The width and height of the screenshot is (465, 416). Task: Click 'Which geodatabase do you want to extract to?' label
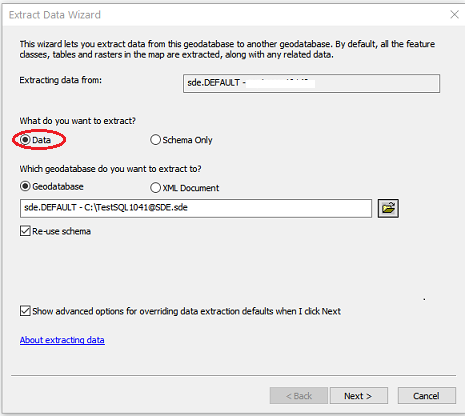[x=110, y=169]
